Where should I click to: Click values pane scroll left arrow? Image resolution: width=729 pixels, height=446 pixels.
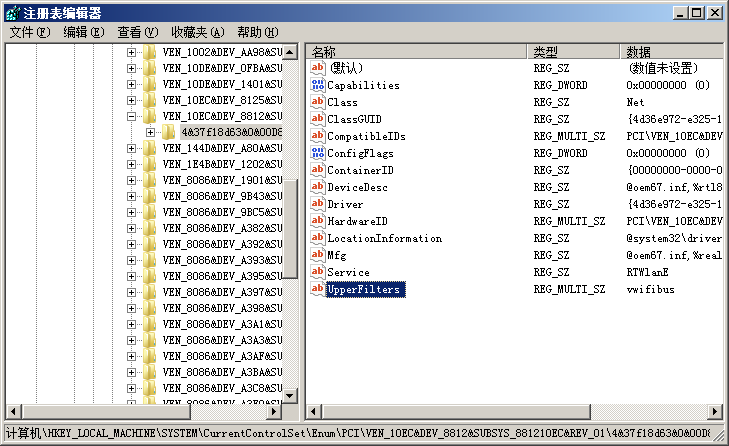[313, 411]
